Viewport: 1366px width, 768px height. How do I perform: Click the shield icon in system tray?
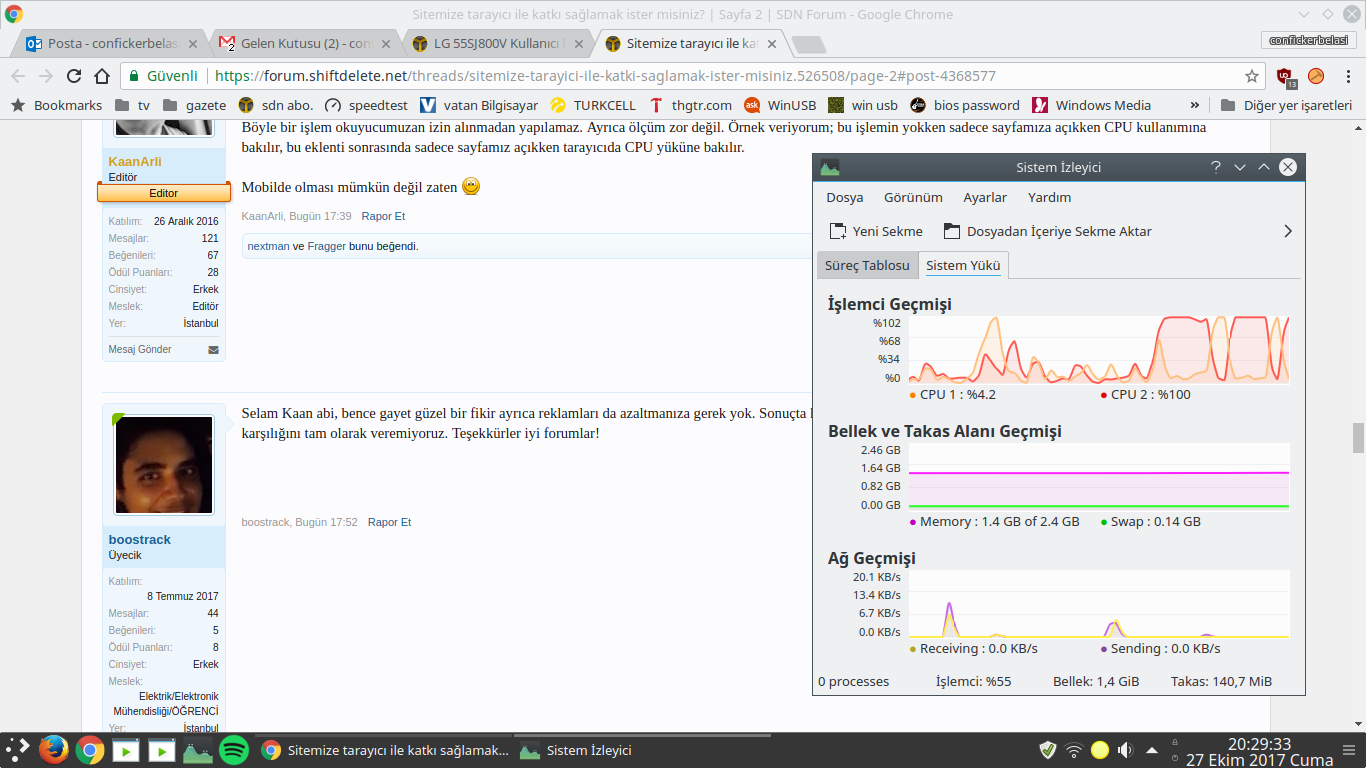pyautogui.click(x=1048, y=750)
